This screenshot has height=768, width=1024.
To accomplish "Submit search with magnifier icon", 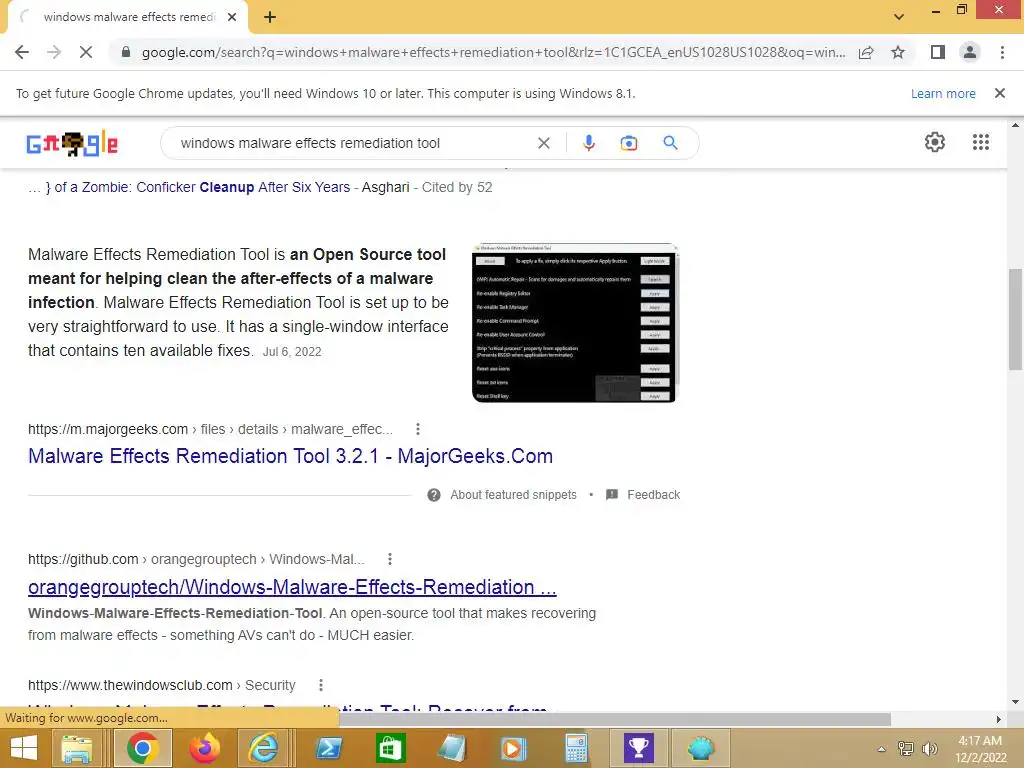I will (670, 143).
